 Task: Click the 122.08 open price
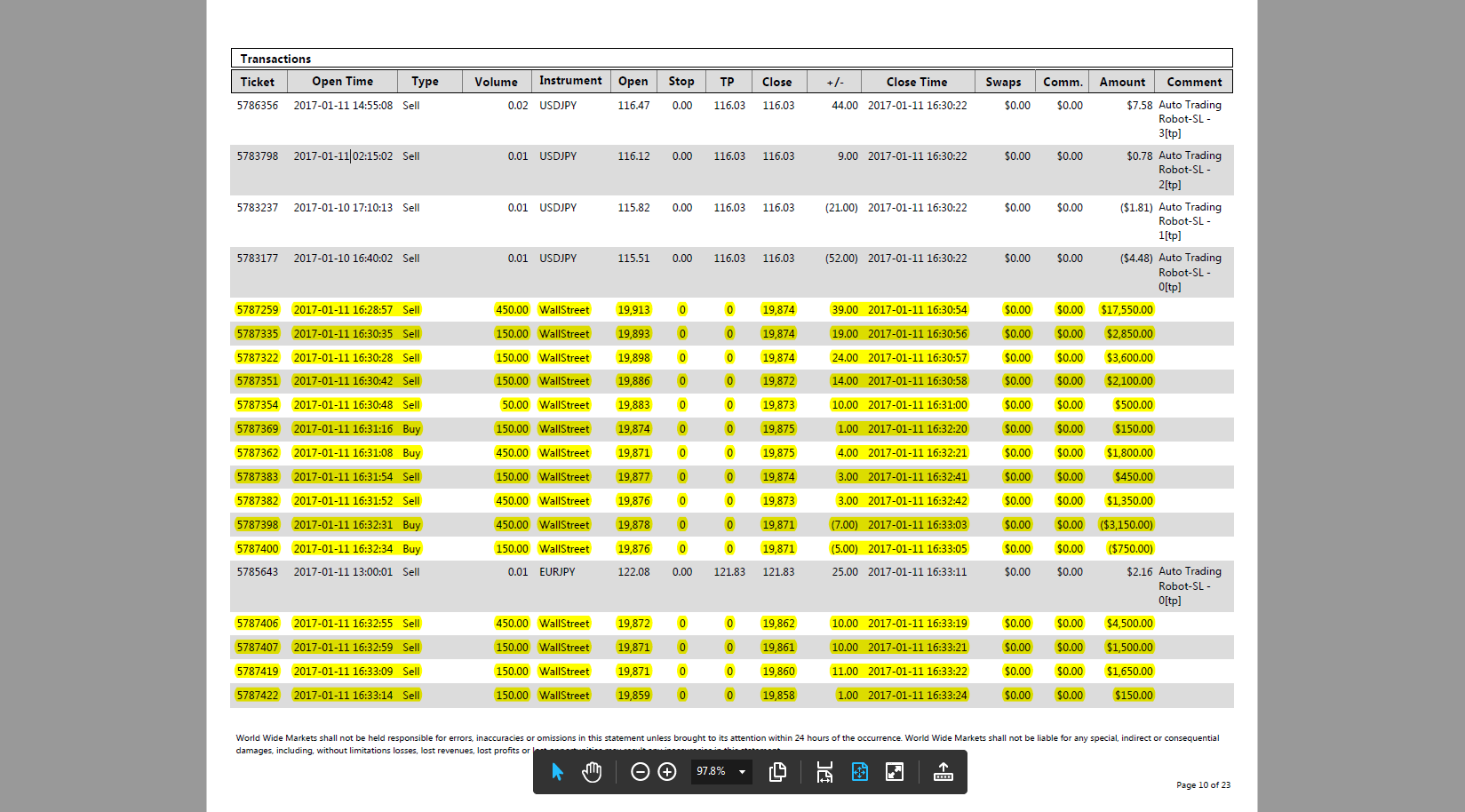point(633,572)
